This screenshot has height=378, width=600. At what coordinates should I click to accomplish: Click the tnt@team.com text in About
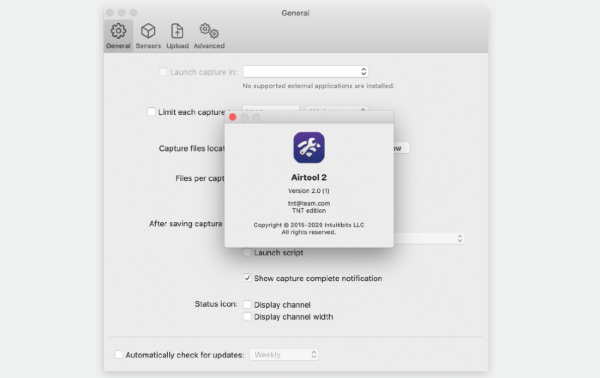pyautogui.click(x=309, y=204)
